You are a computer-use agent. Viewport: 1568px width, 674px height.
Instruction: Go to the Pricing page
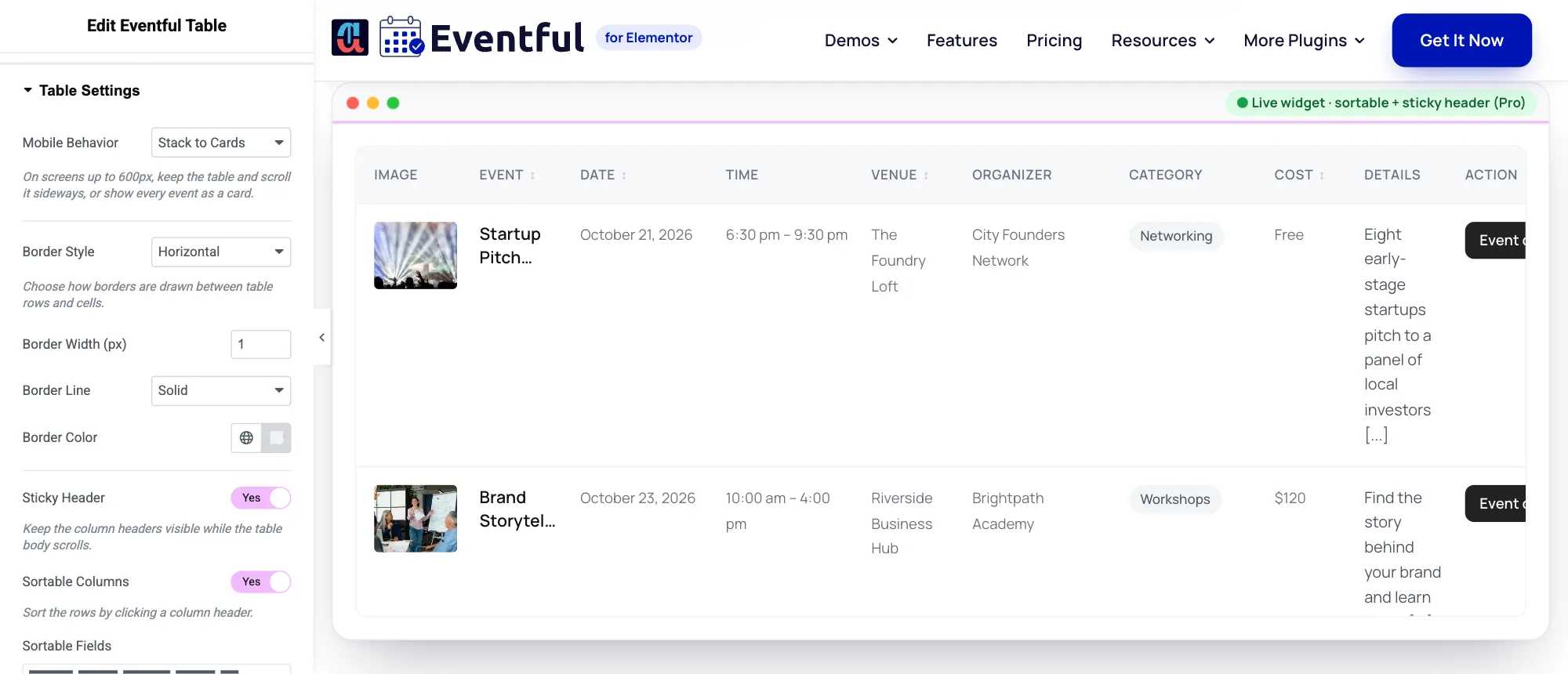(x=1054, y=40)
